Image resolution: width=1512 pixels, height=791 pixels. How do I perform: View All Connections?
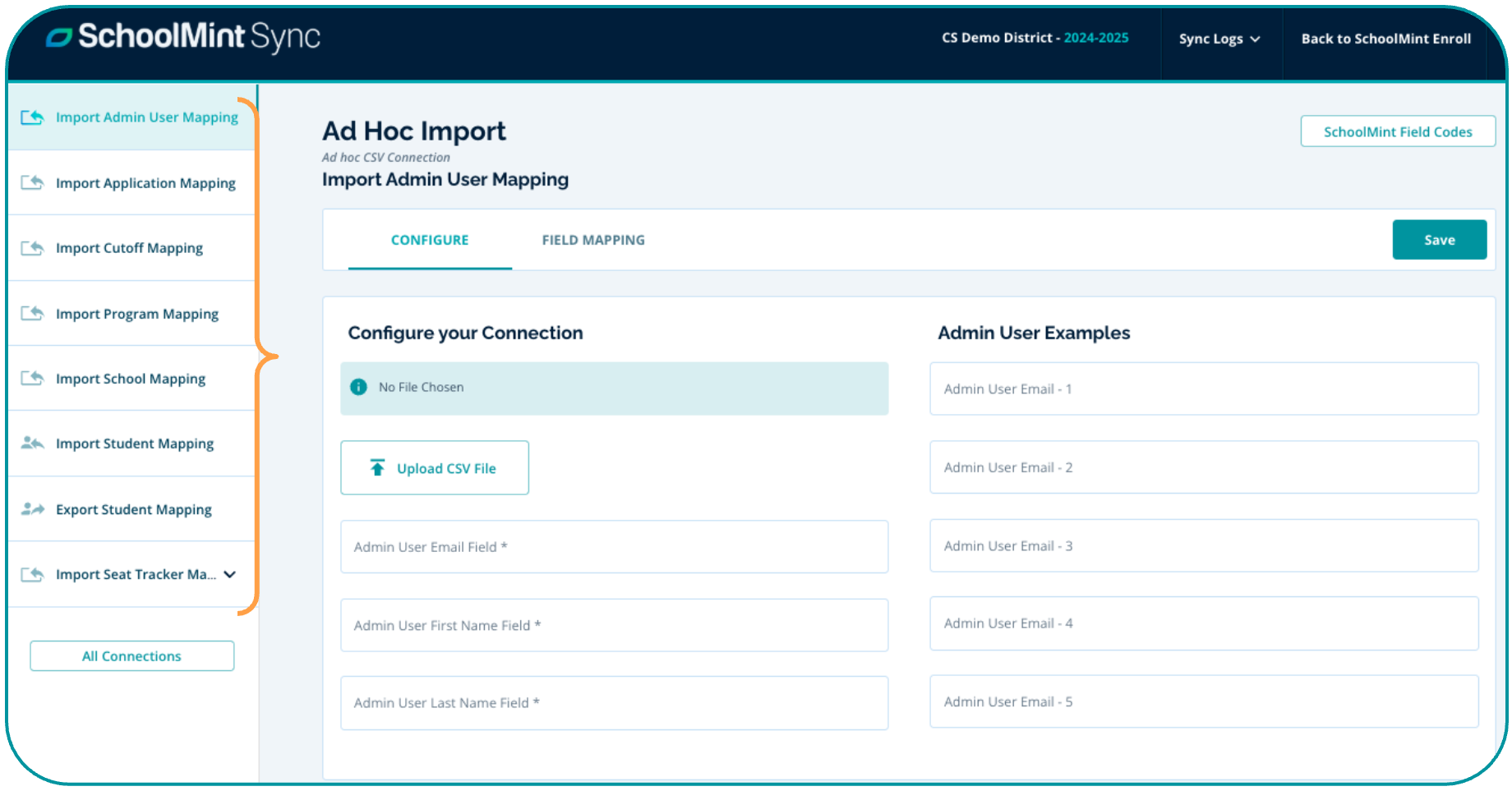(x=131, y=656)
